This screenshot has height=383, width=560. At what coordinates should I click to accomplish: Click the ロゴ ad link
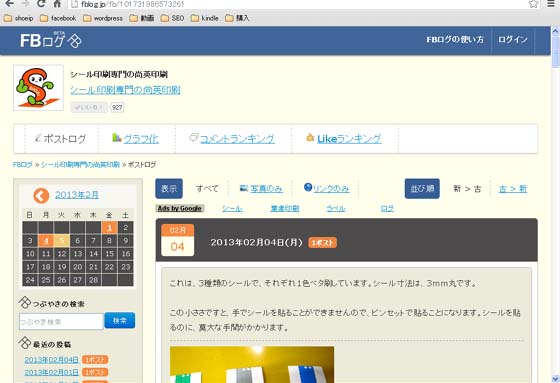point(387,208)
